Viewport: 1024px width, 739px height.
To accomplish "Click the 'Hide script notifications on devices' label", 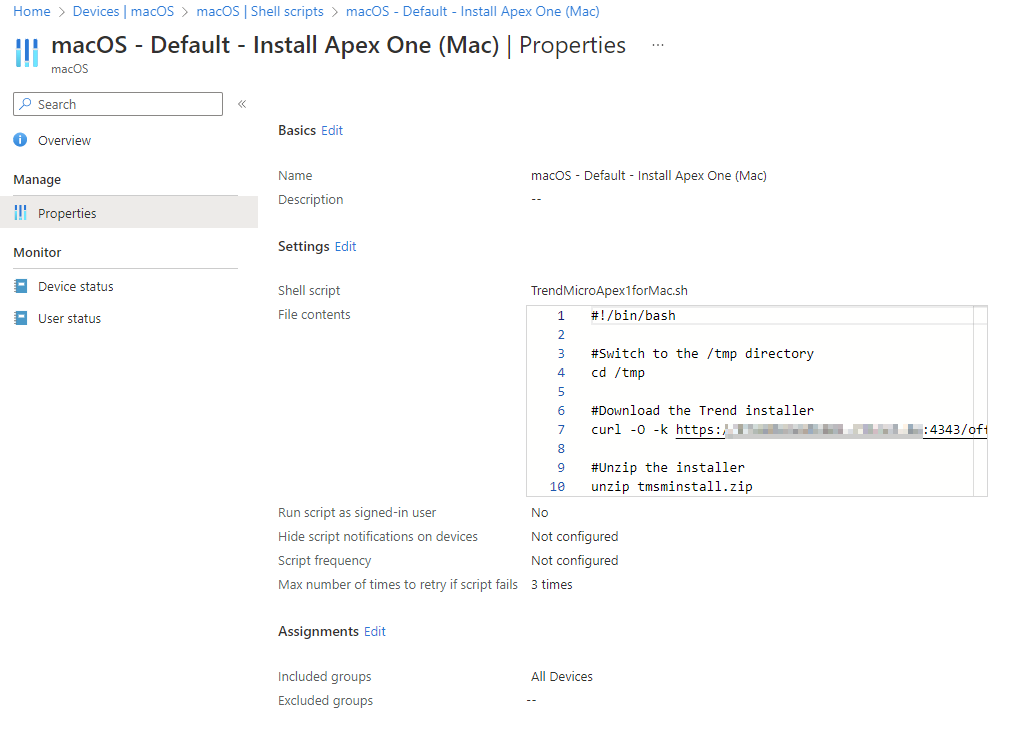I will pos(378,537).
